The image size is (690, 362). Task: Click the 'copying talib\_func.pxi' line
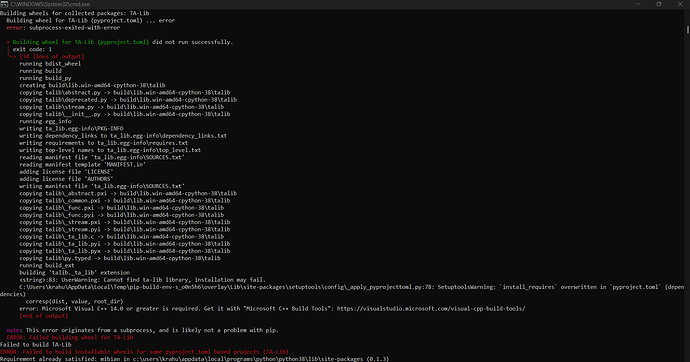click(x=121, y=208)
